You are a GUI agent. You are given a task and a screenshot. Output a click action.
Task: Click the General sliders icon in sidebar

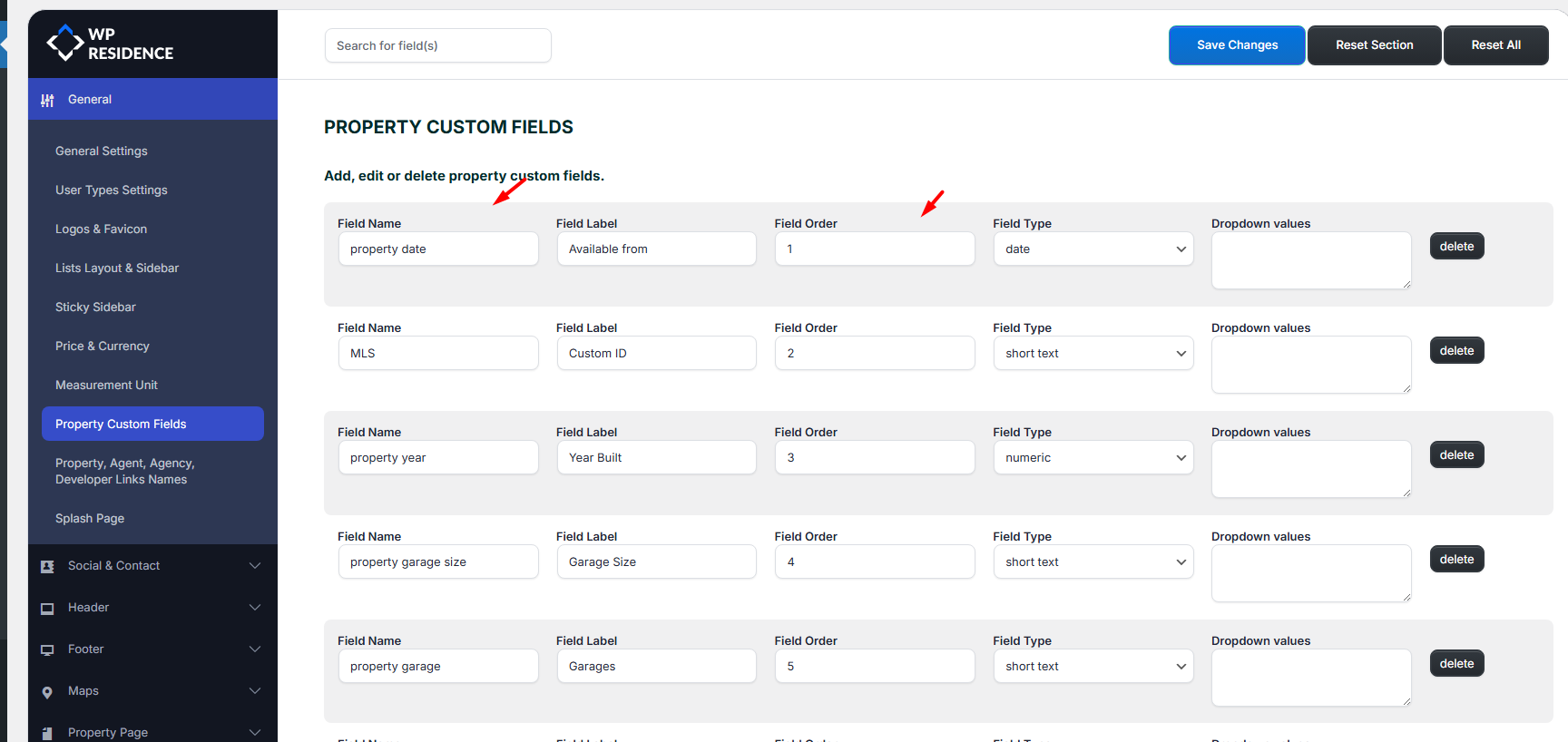point(47,100)
